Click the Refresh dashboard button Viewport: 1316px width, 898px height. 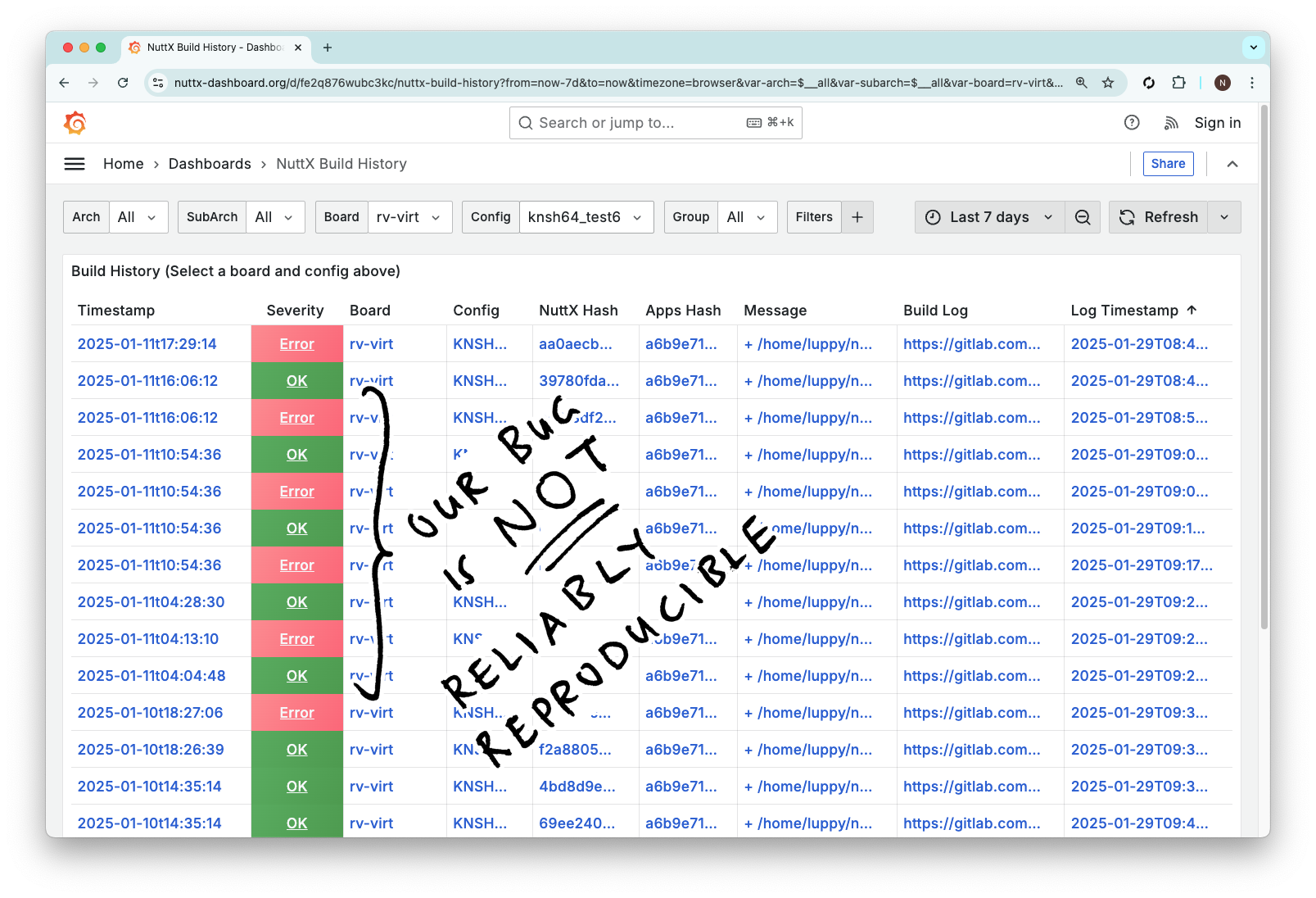point(1159,217)
